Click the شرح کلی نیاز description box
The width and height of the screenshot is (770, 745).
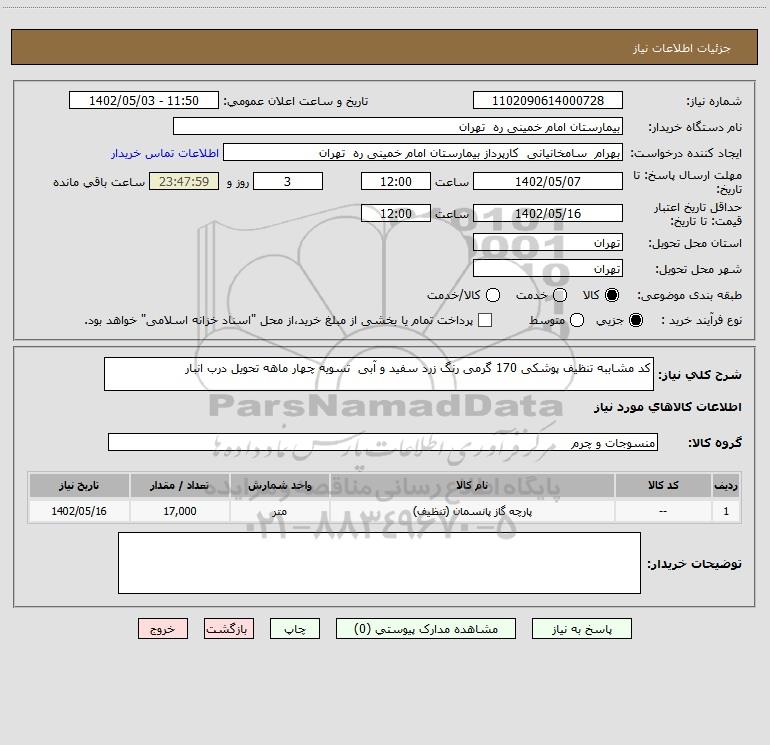point(379,374)
